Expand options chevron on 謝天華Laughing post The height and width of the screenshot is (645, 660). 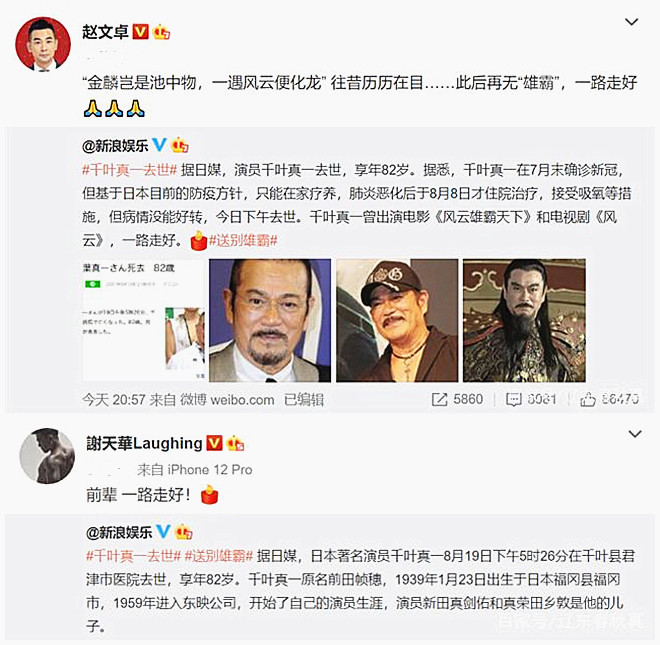pyautogui.click(x=634, y=434)
